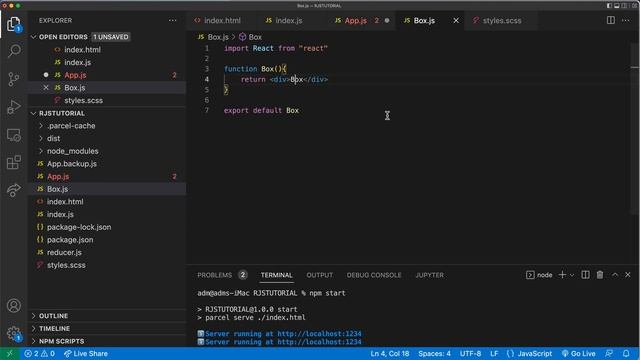Screen dimensions: 640x360
Task: Split the editor to the right
Action: (611, 20)
